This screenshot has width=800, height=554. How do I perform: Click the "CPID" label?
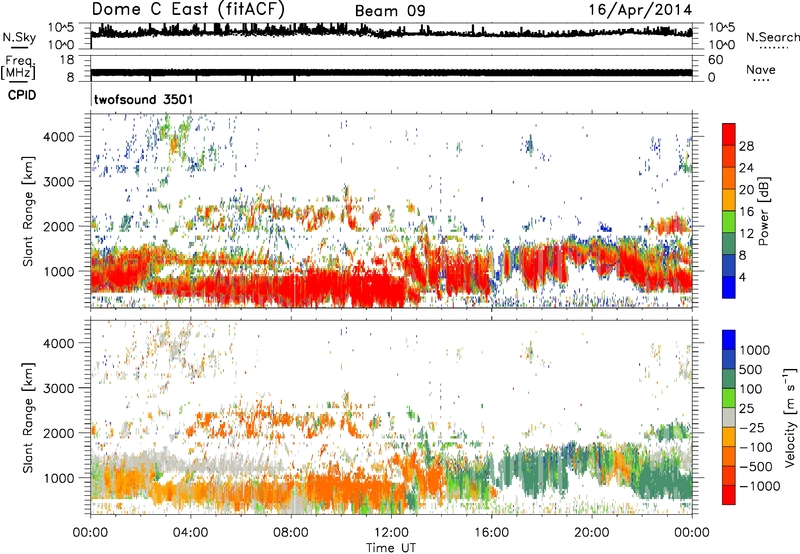tap(22, 95)
